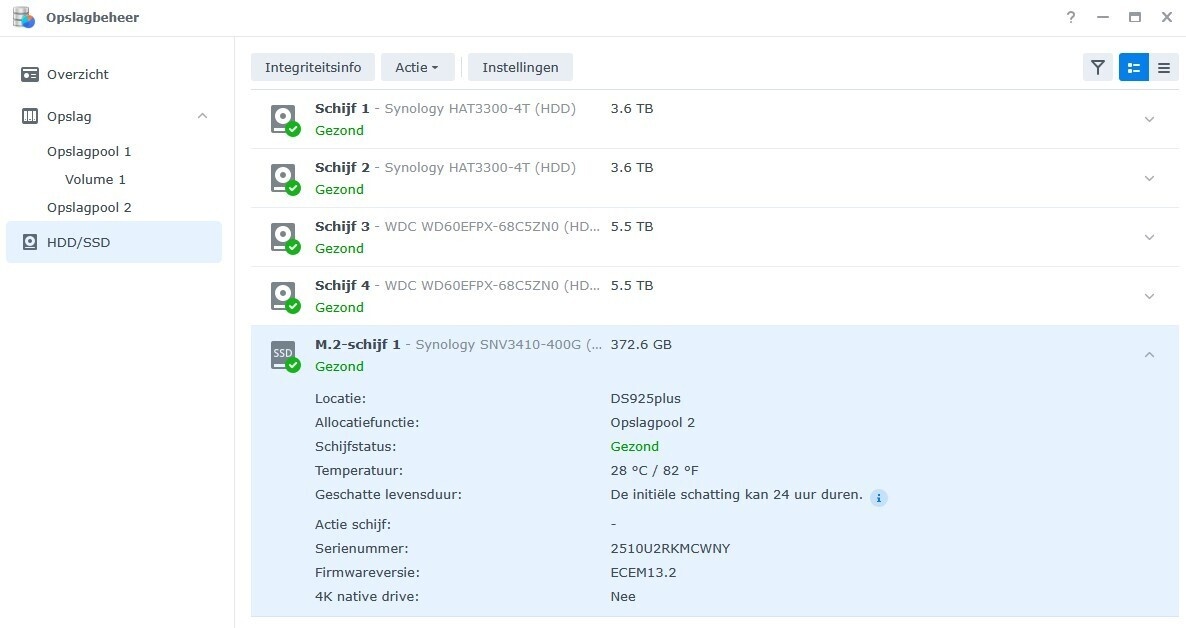Open Volume 1 from the sidebar
The height and width of the screenshot is (628, 1186).
coord(95,179)
